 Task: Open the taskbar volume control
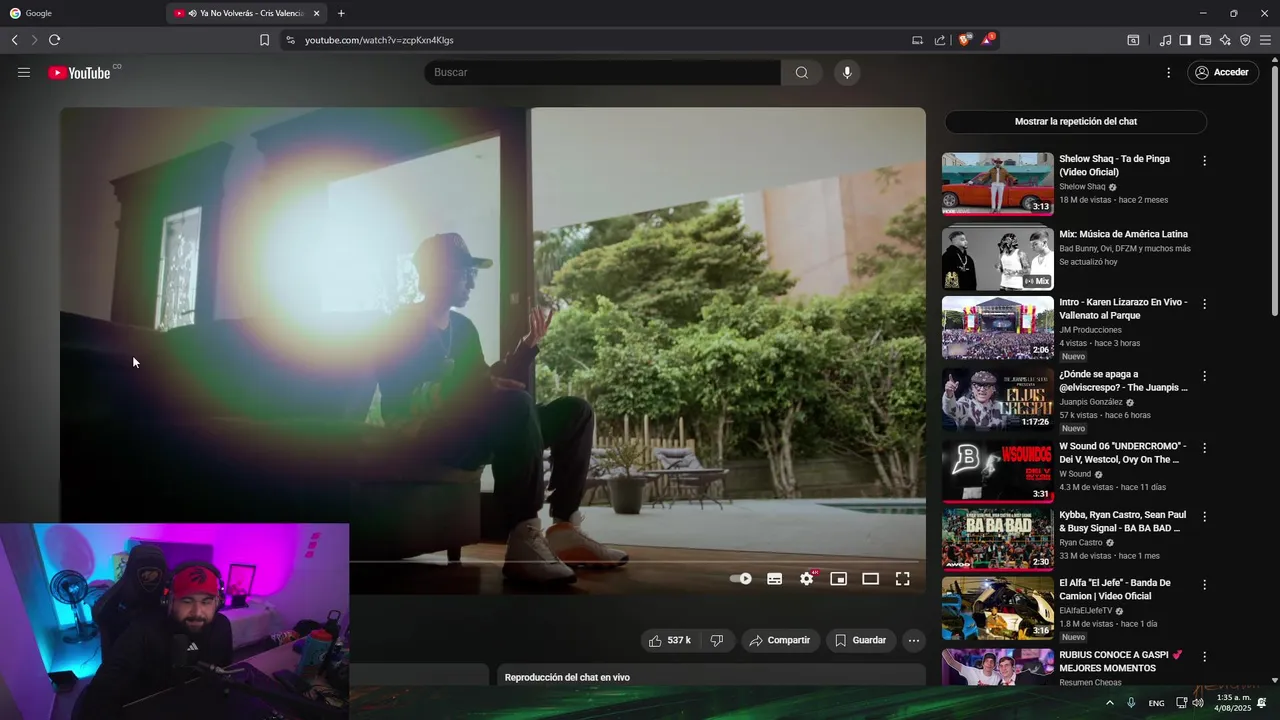(x=1198, y=703)
